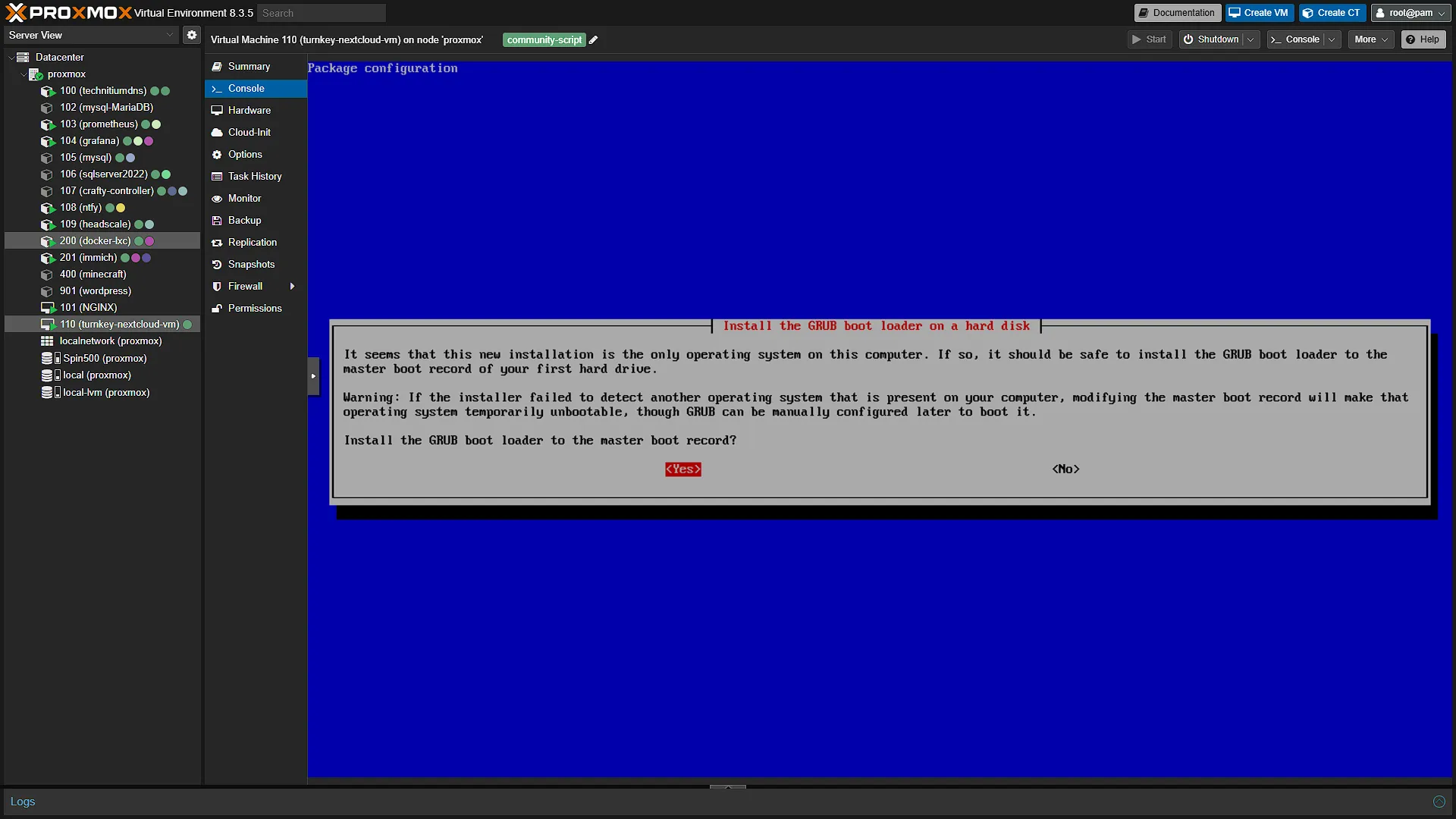
Task: Click the Documentation button
Action: coord(1177,13)
